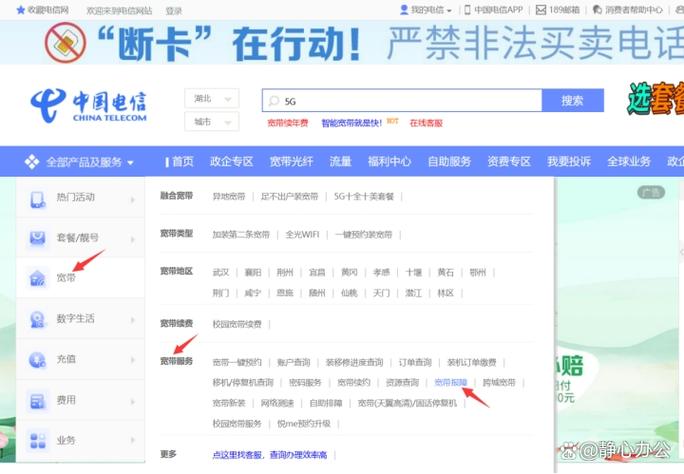
Task: Open the 湖北 province dropdown
Action: click(211, 99)
